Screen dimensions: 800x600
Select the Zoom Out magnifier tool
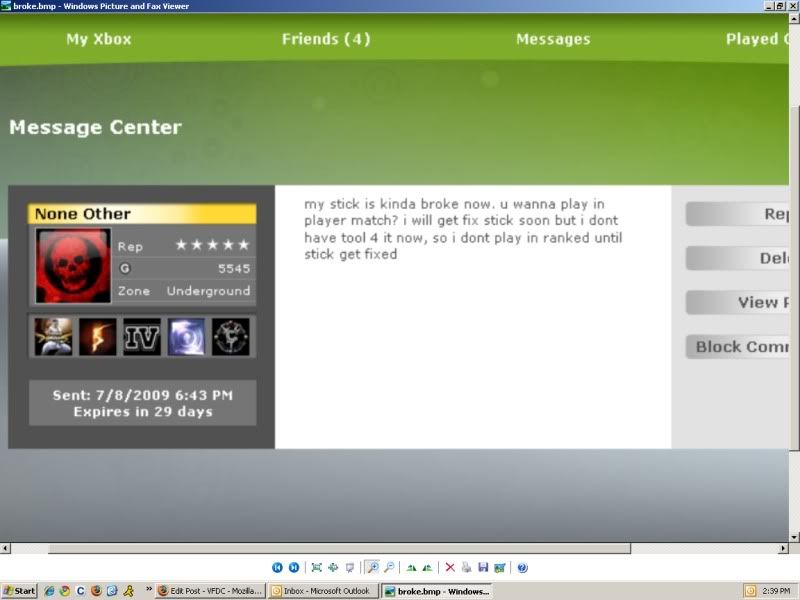[x=389, y=567]
